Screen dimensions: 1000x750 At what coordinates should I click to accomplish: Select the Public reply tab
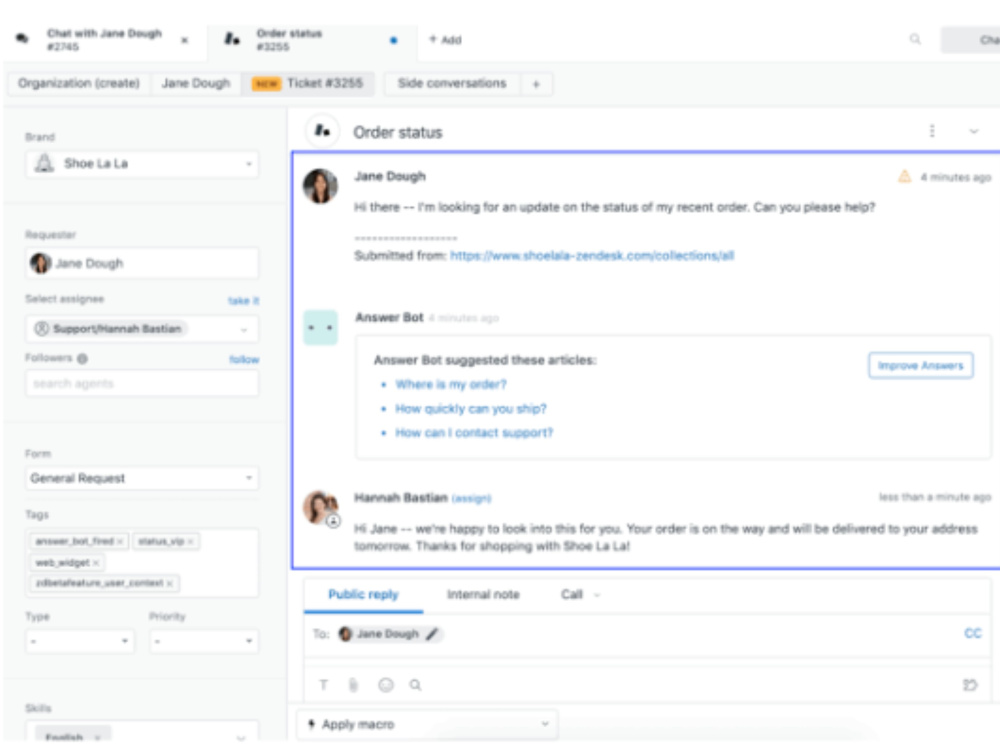363,594
